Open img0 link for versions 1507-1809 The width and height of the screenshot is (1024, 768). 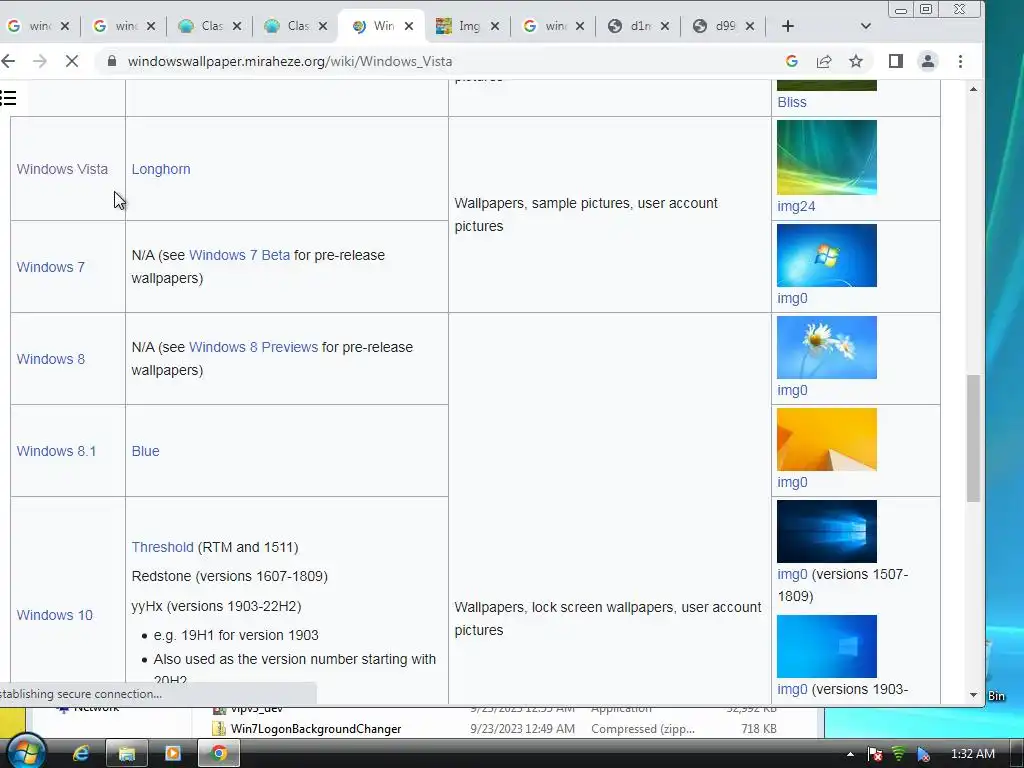792,575
